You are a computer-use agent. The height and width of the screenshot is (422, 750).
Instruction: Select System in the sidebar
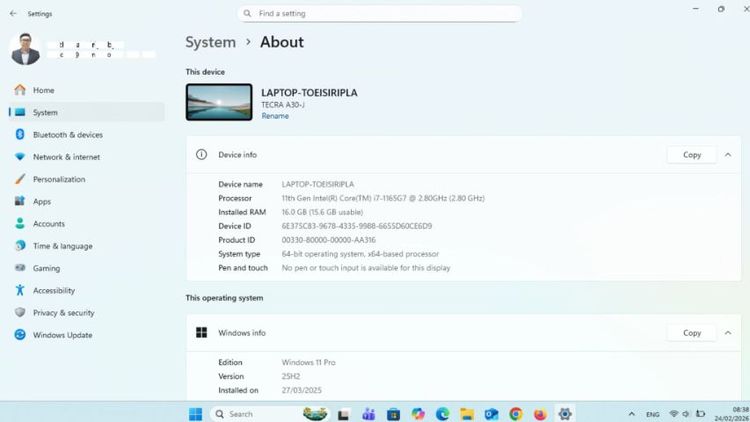(x=87, y=112)
